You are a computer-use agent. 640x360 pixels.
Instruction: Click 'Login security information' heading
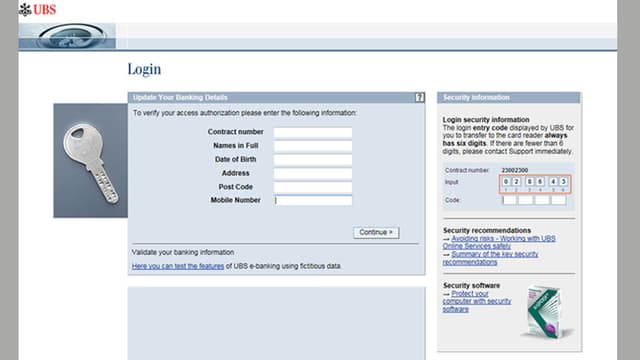tap(486, 120)
